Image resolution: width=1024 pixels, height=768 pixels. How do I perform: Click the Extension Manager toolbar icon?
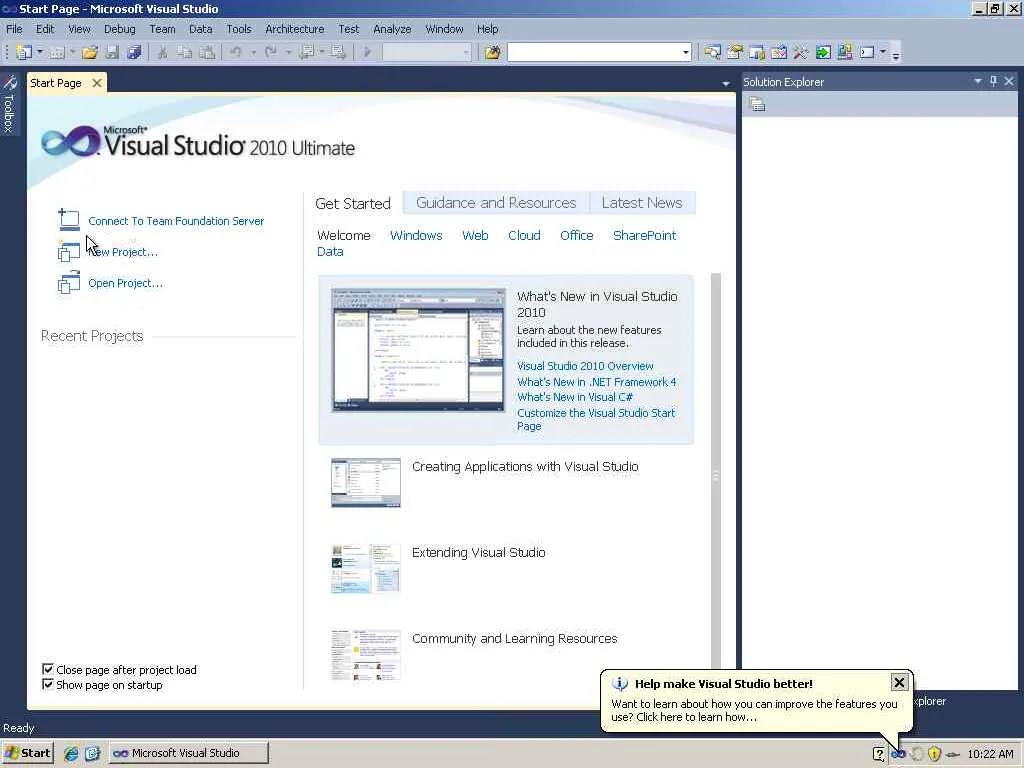(845, 52)
